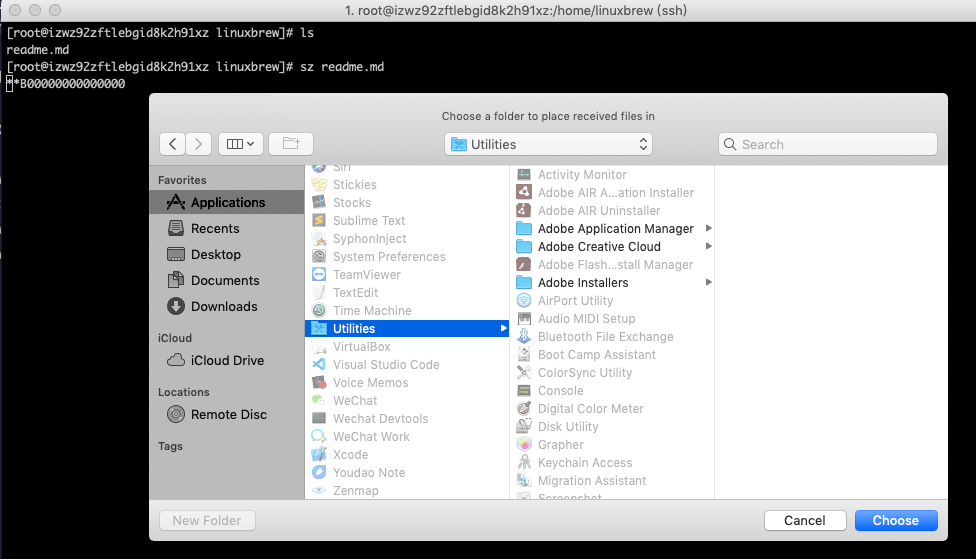This screenshot has width=976, height=559.
Task: Click the Sublime Text app icon
Action: point(319,220)
